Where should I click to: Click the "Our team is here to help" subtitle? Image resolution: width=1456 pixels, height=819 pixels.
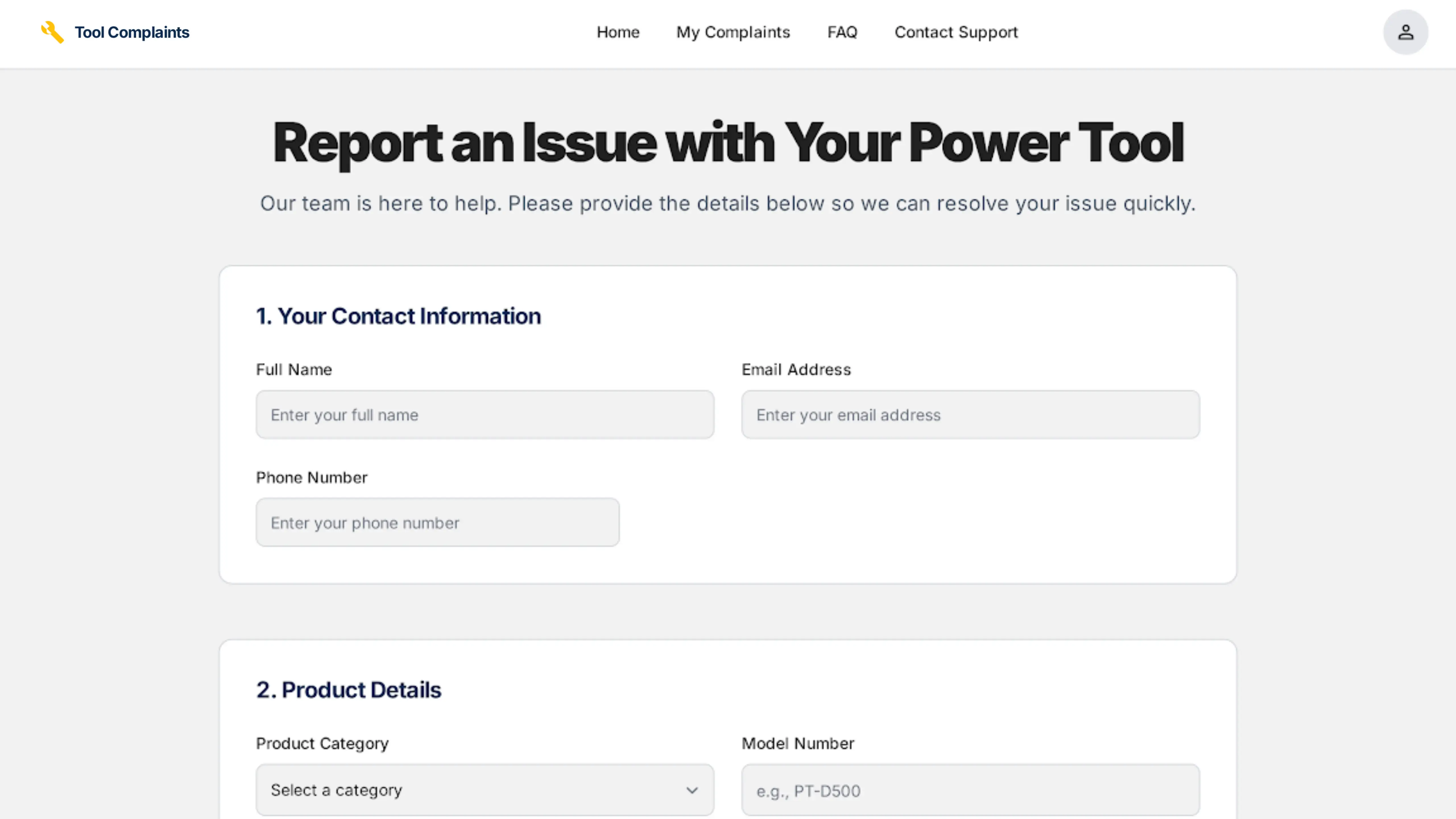[x=728, y=204]
